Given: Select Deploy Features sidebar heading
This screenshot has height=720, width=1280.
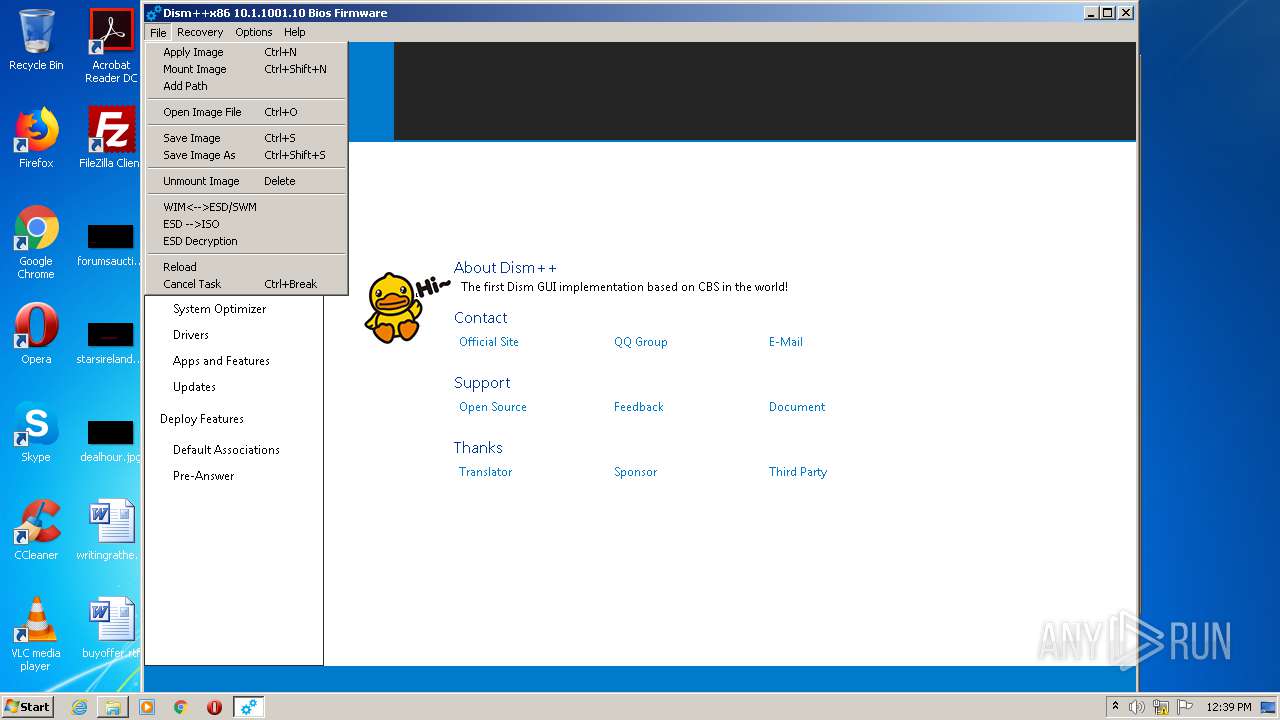Looking at the screenshot, I should click(201, 419).
